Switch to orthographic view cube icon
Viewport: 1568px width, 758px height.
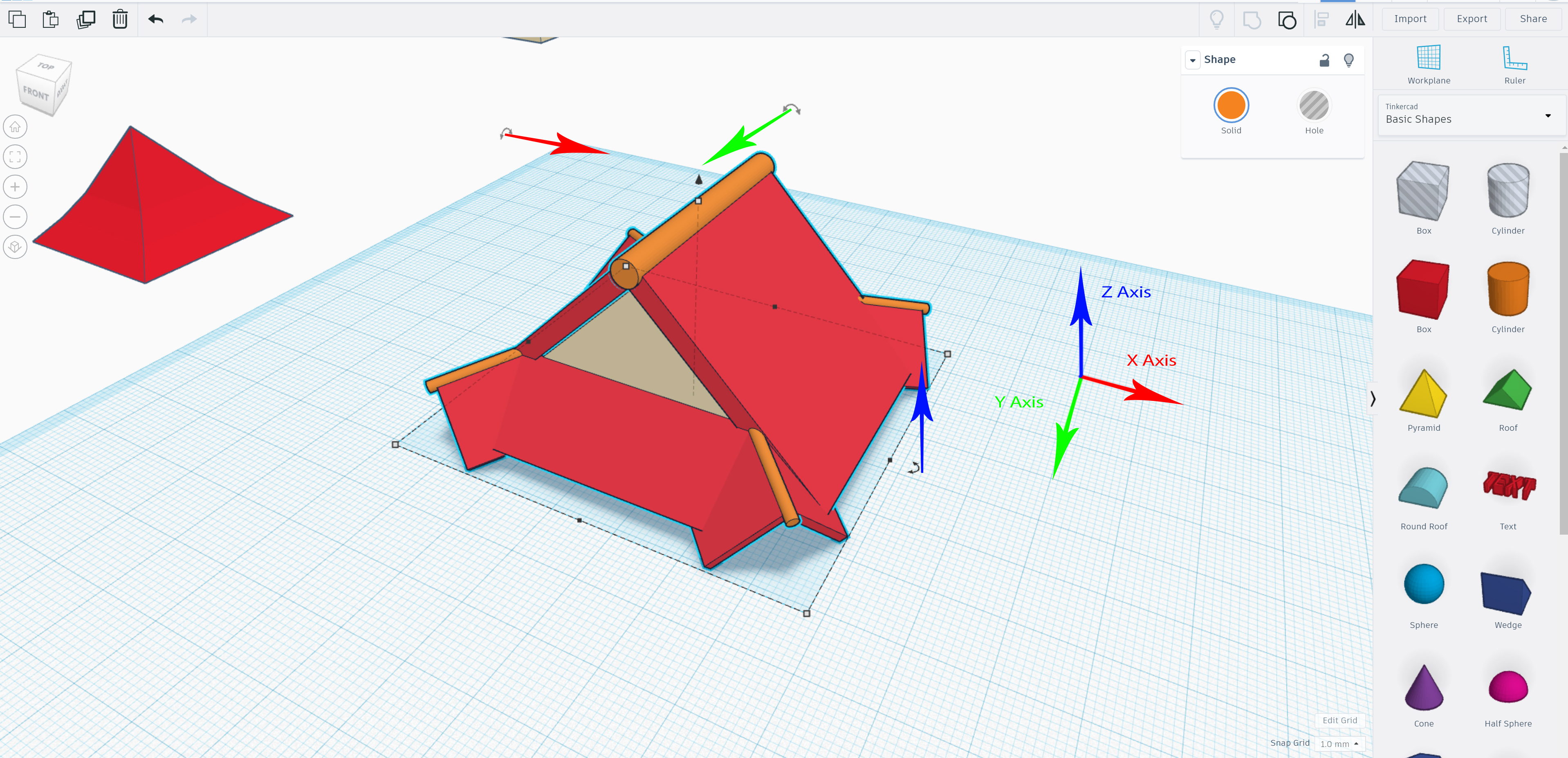[15, 247]
